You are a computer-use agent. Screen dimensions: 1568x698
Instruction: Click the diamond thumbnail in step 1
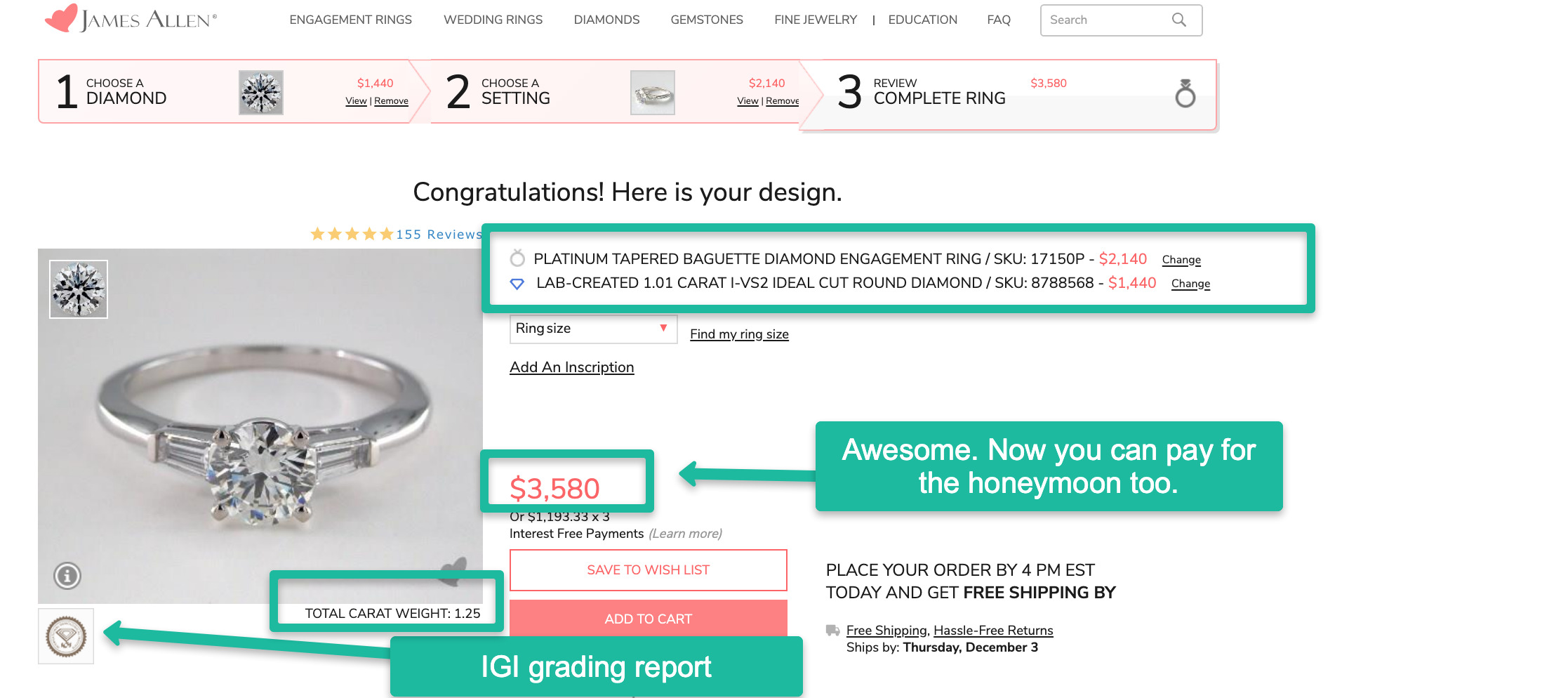[261, 93]
